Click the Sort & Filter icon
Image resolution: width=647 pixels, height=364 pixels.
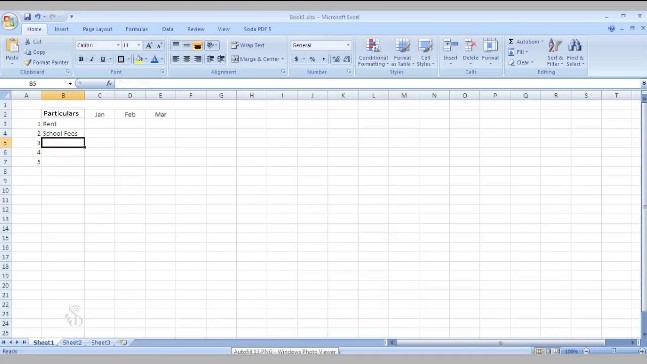pyautogui.click(x=555, y=45)
